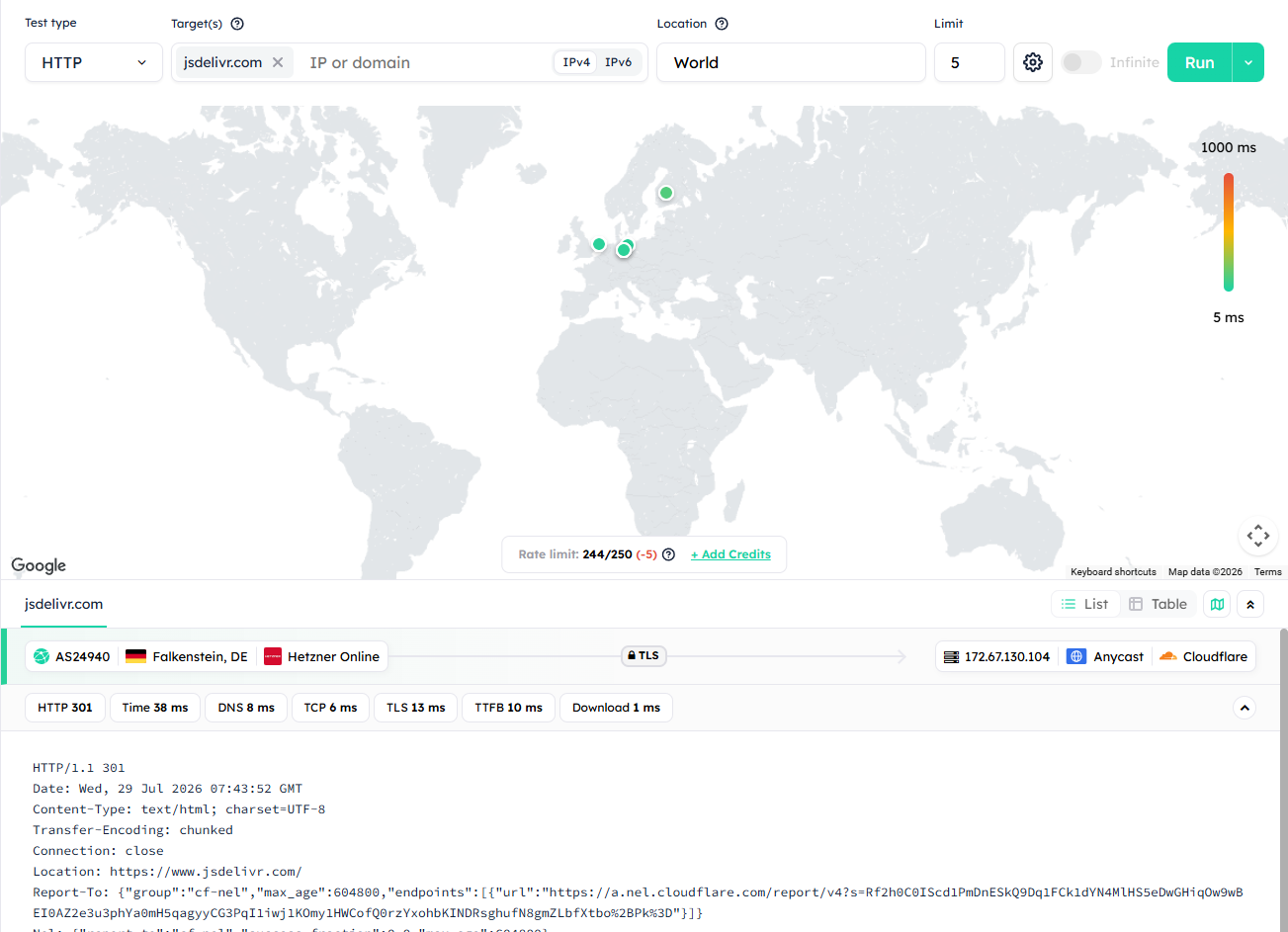Click the Date header line

point(167,789)
